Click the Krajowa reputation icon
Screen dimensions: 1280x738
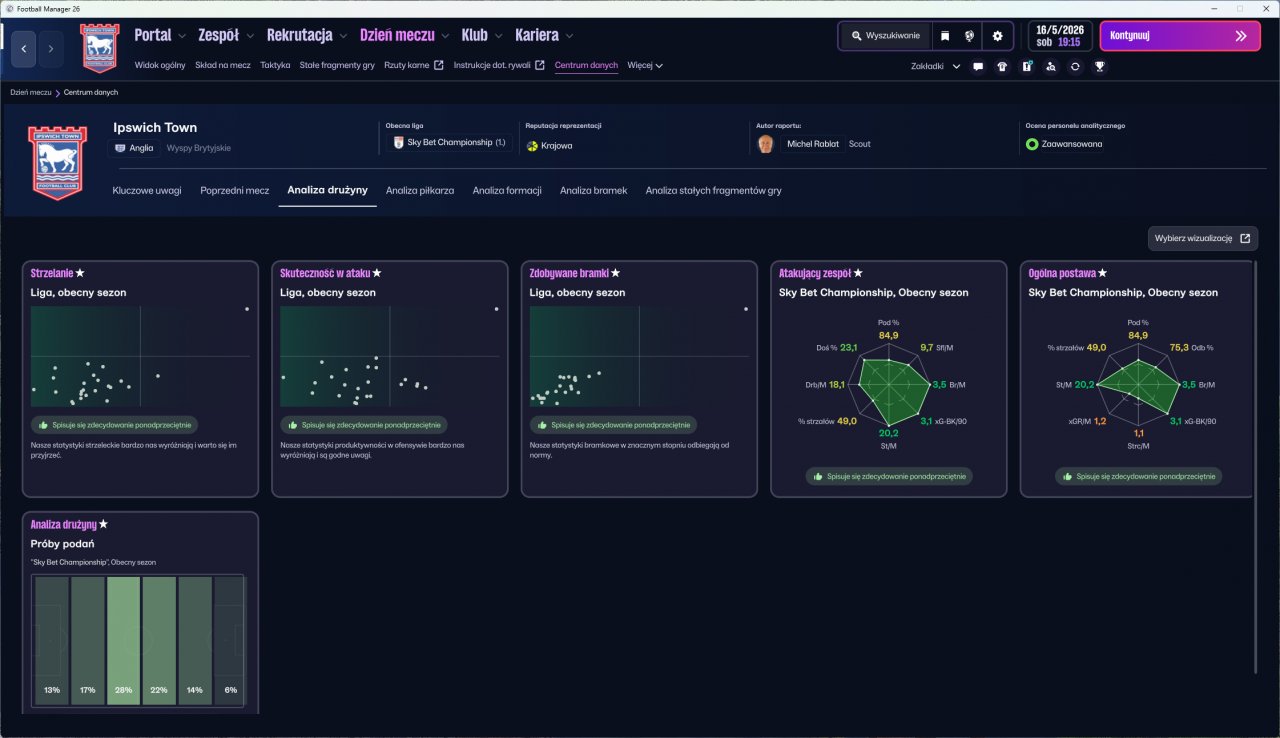532,146
